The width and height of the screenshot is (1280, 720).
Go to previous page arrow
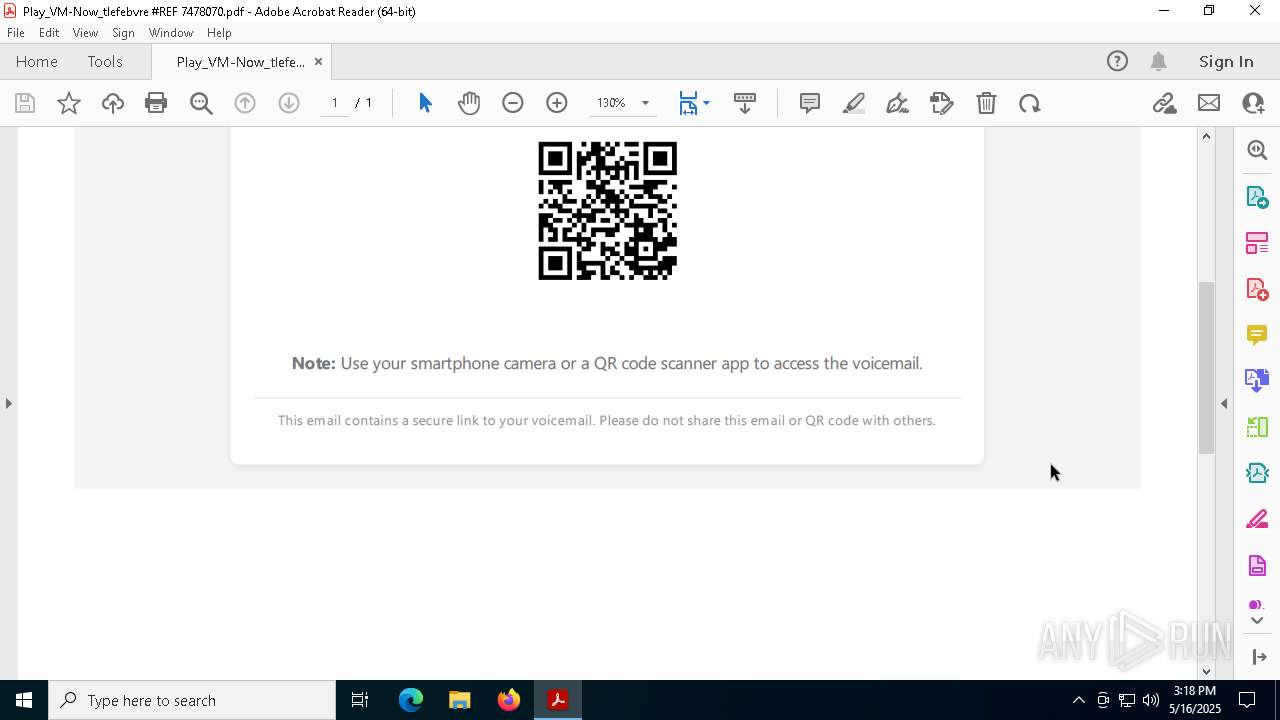pyautogui.click(x=245, y=103)
